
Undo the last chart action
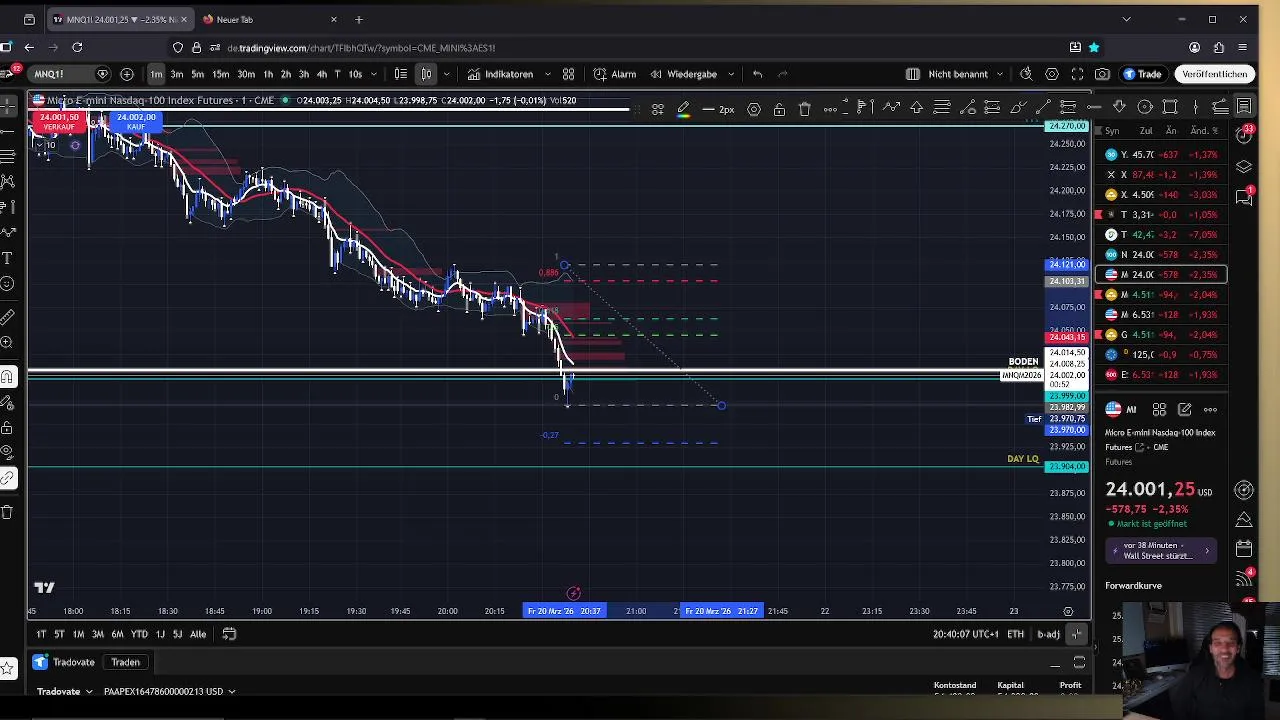(757, 74)
